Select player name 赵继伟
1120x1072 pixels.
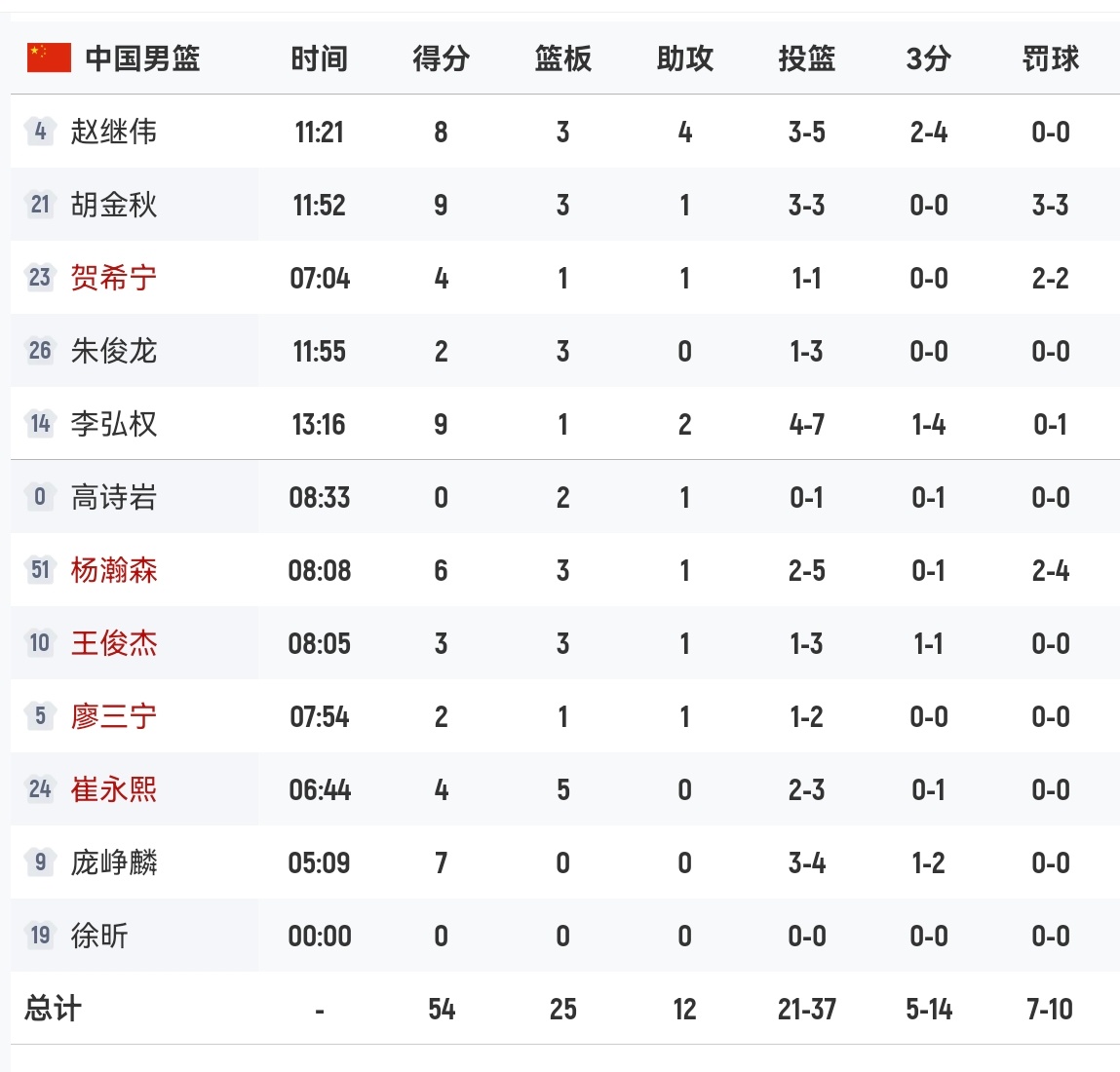click(x=114, y=132)
